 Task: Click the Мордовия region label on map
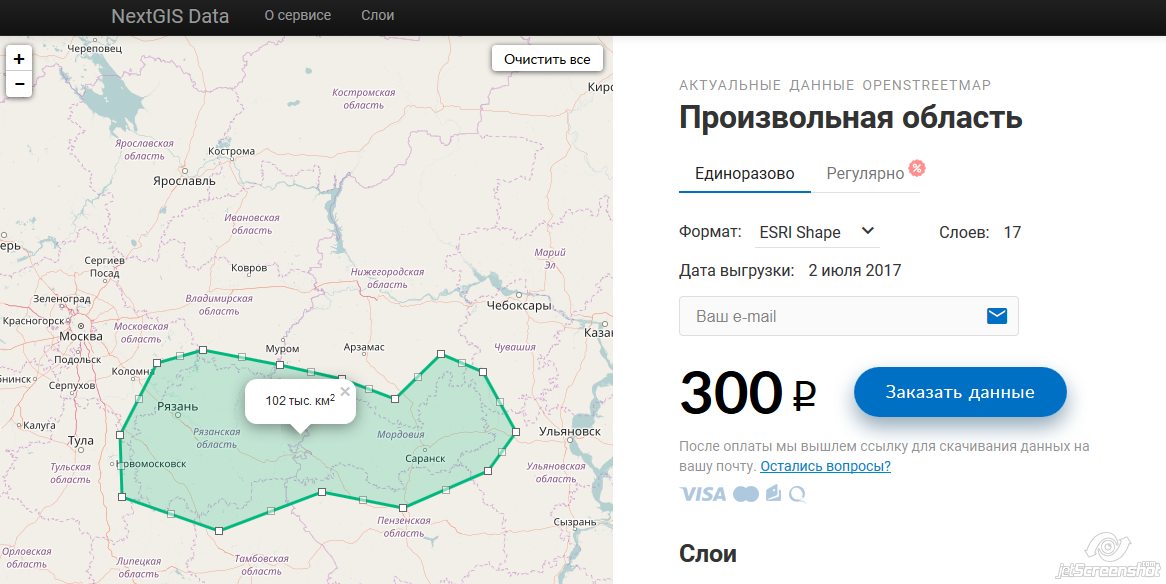click(401, 434)
